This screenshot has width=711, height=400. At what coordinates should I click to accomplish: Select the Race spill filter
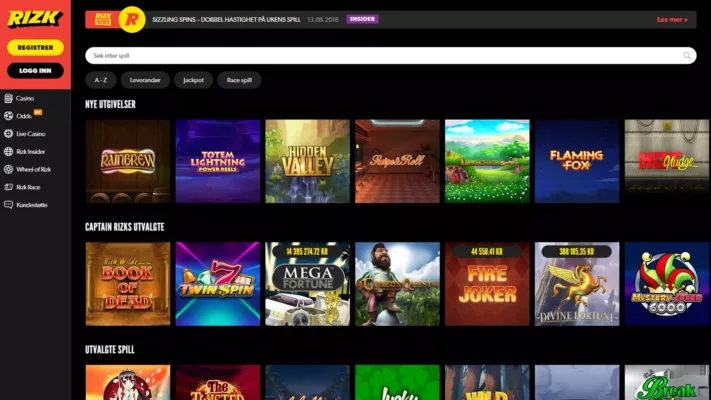point(239,80)
